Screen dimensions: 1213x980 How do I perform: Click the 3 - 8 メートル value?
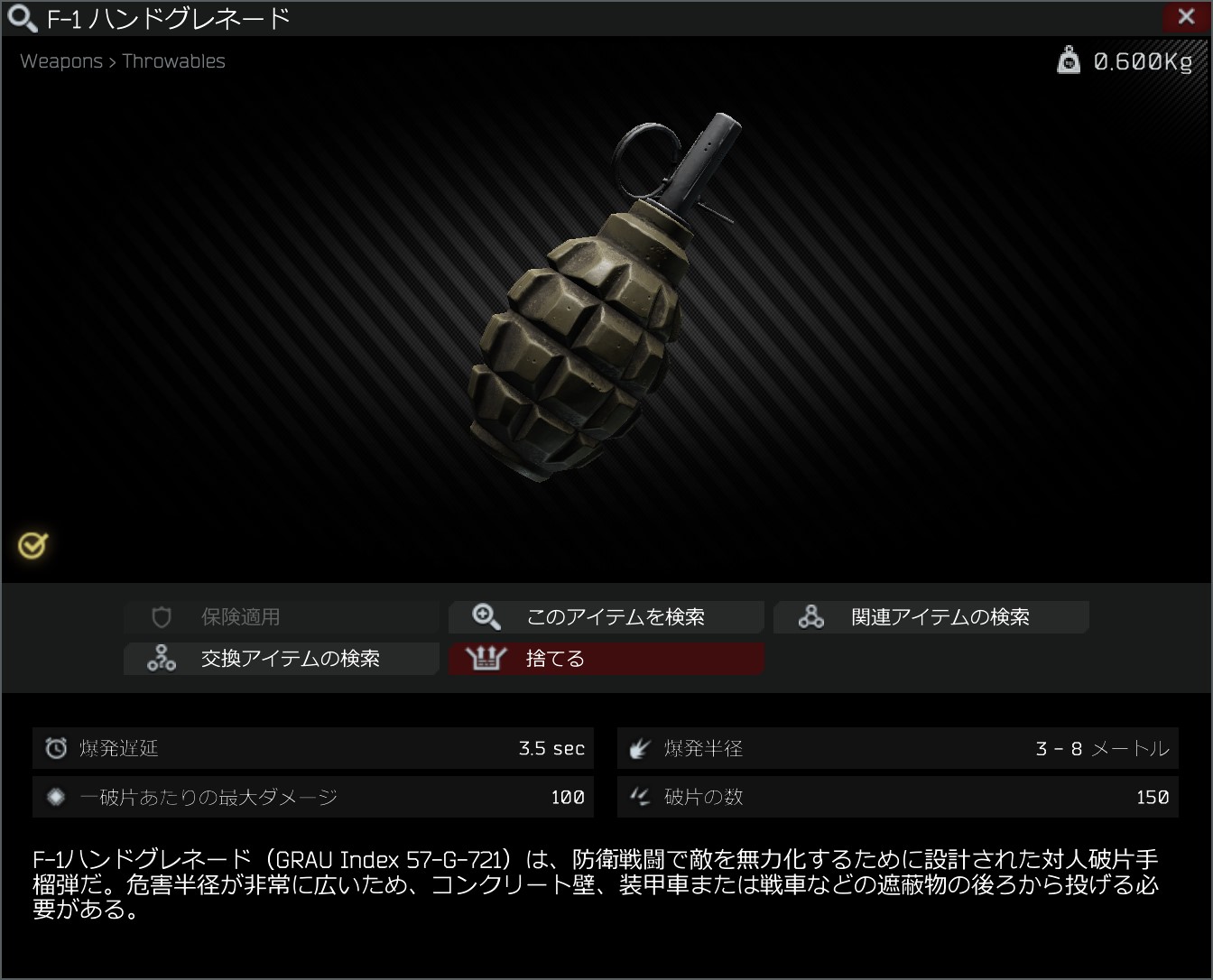[x=1102, y=748]
